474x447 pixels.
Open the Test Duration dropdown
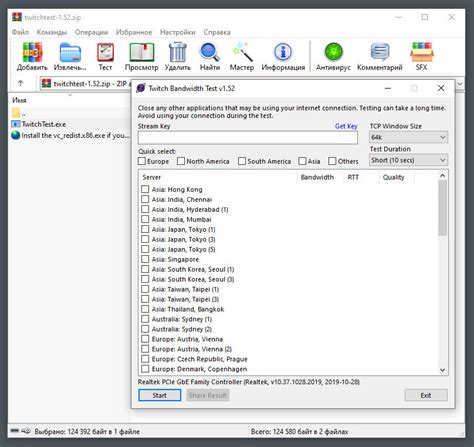(408, 160)
